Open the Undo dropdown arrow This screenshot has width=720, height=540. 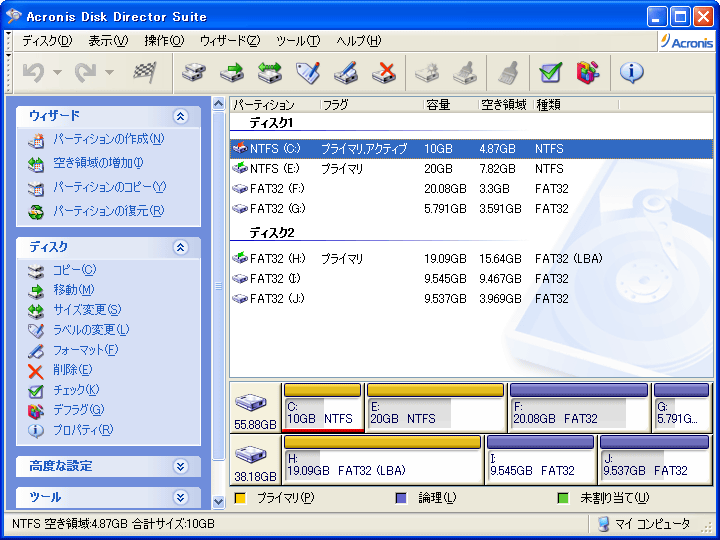(57, 72)
